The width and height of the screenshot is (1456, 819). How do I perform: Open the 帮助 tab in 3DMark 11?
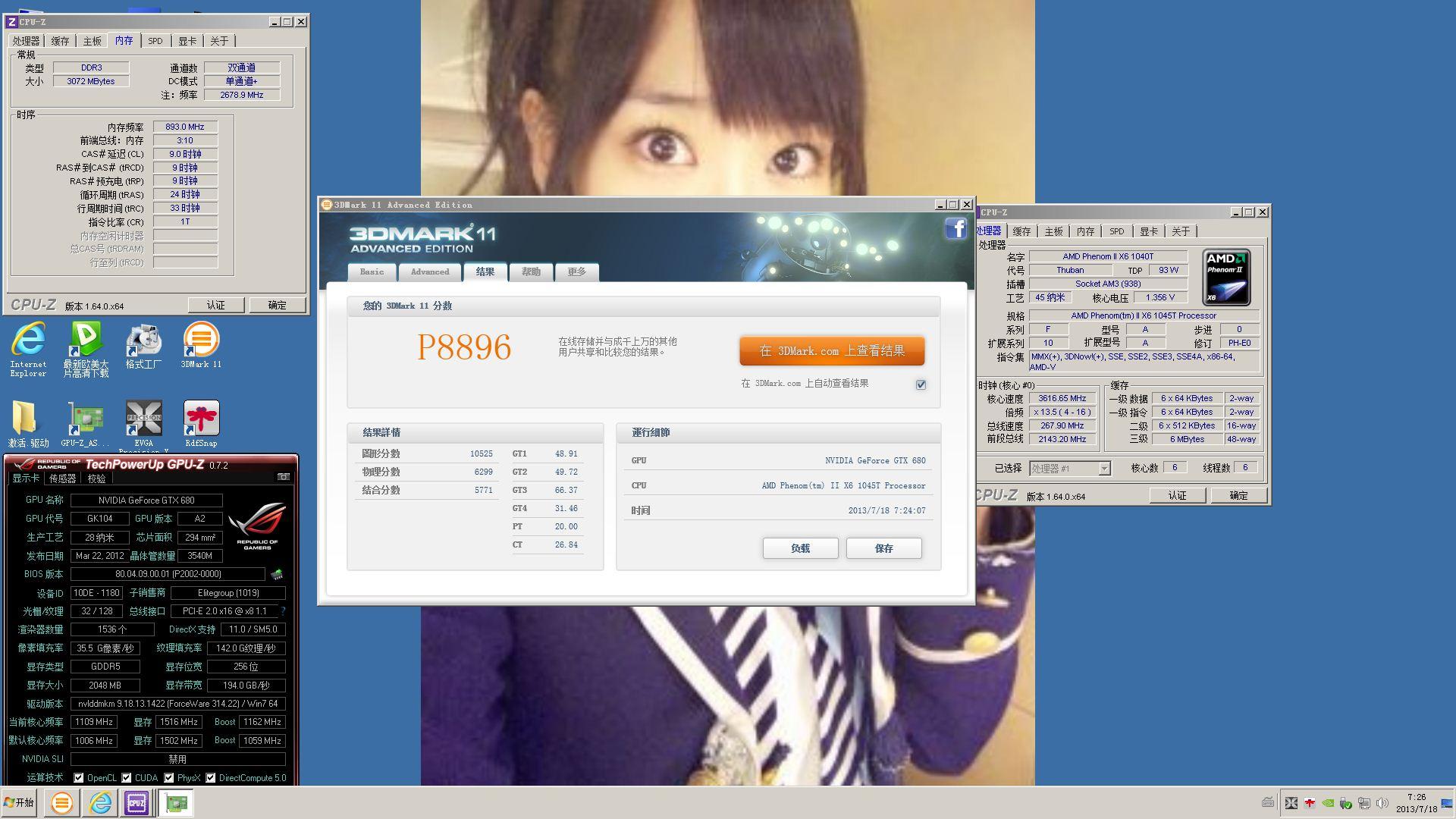pyautogui.click(x=531, y=271)
